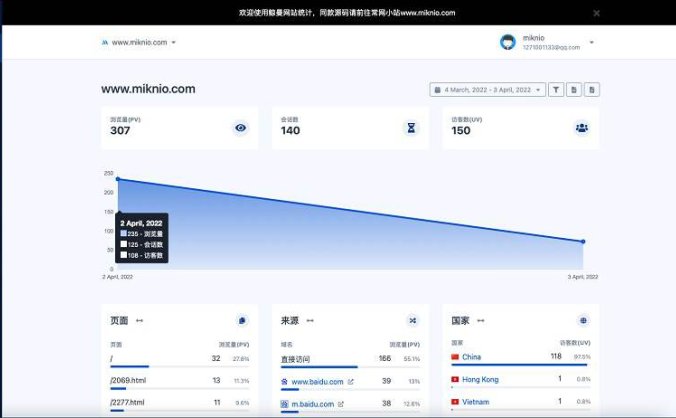Viewport: 676px width, 418px height.
Task: Open the date range picker
Action: click(487, 89)
